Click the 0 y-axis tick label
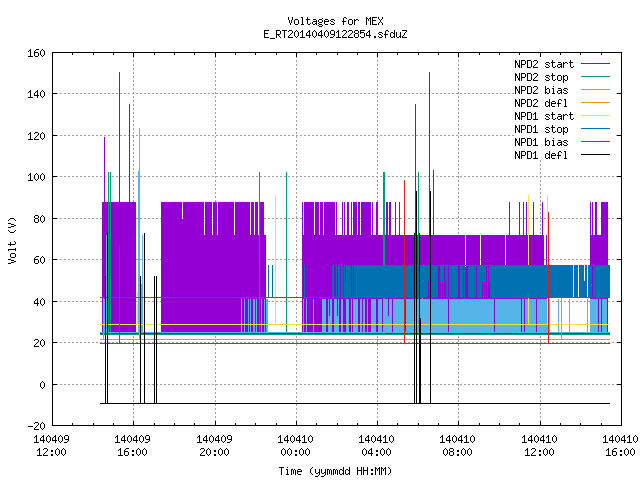The width and height of the screenshot is (640, 480). (x=42, y=385)
